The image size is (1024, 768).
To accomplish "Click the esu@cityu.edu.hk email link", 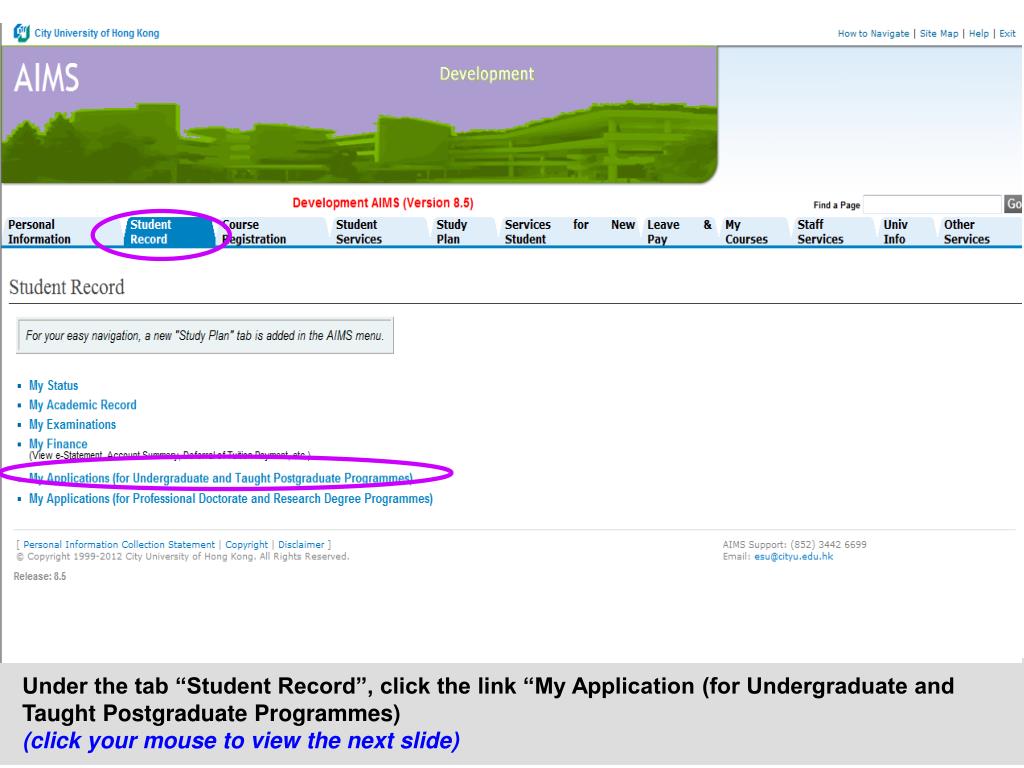I will point(793,557).
